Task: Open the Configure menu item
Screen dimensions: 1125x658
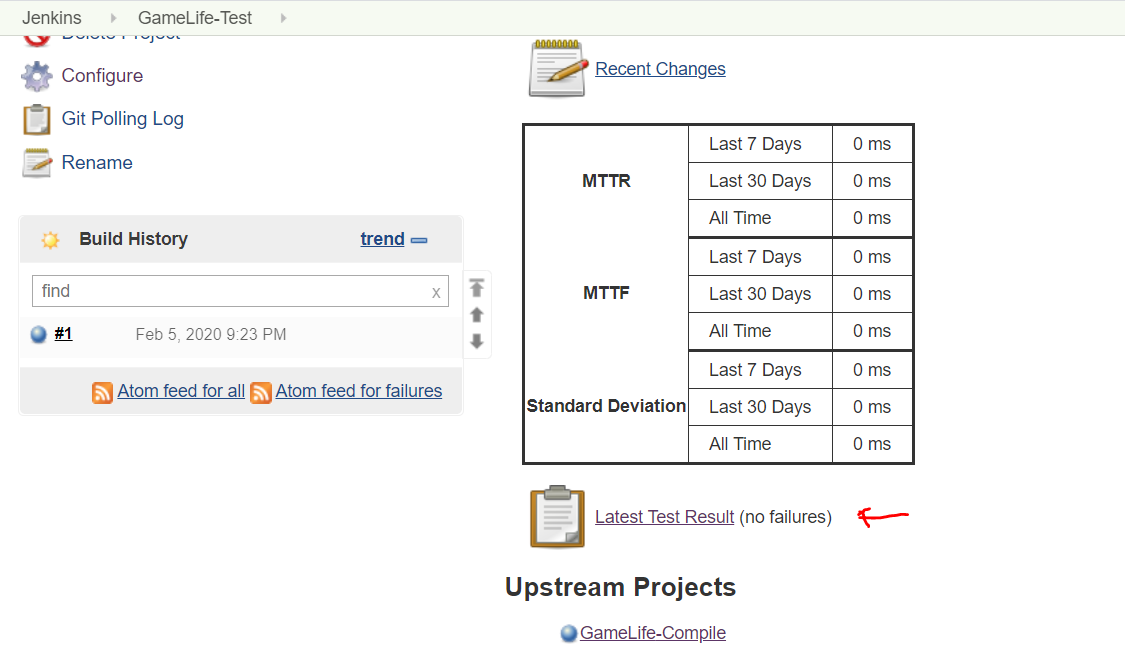Action: pos(102,76)
